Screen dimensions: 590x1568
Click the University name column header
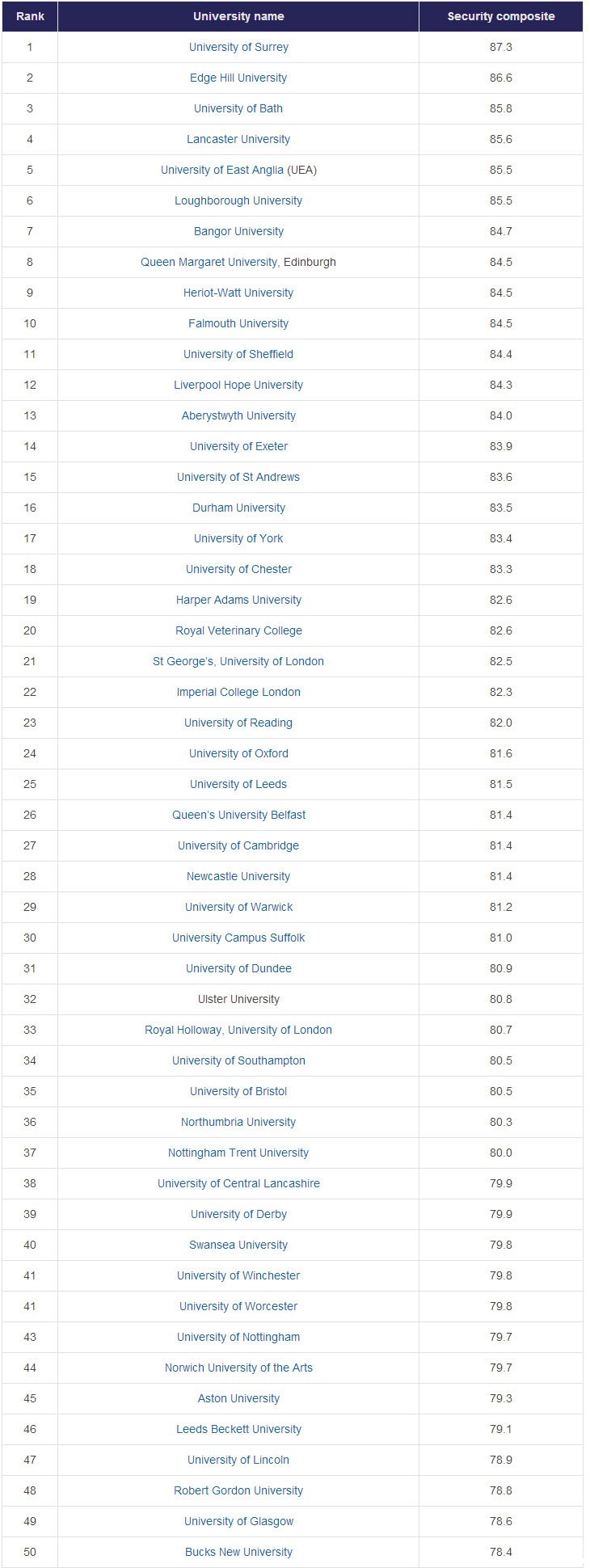coord(238,16)
